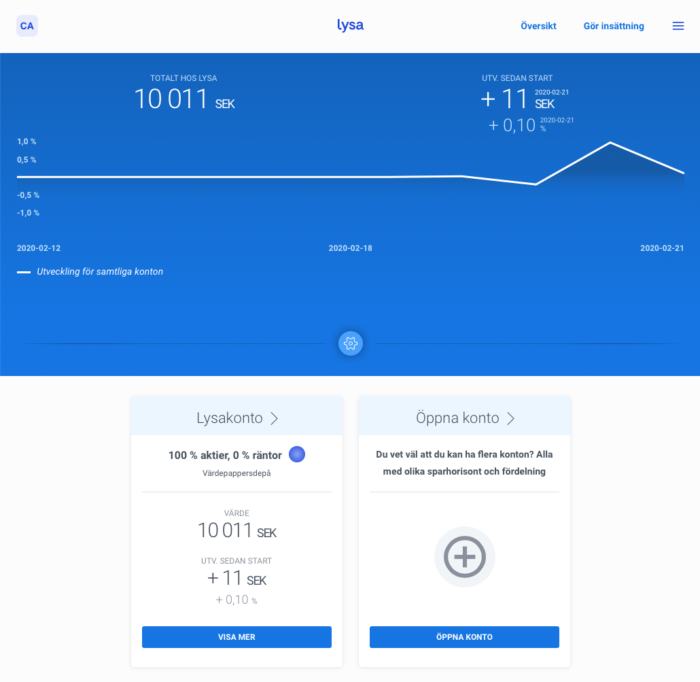Click the lysa logo
The height and width of the screenshot is (682, 700).
[350, 25]
